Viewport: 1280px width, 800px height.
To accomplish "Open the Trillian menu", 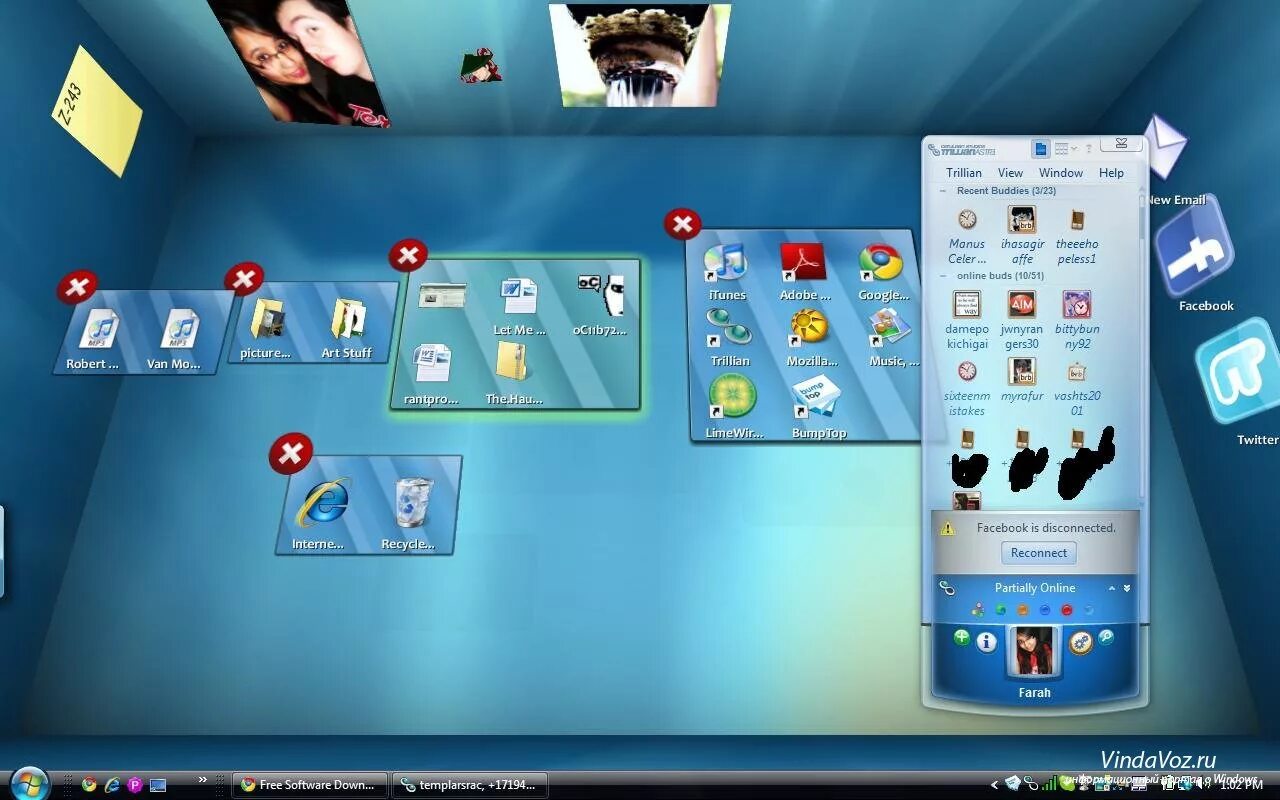I will [x=965, y=173].
